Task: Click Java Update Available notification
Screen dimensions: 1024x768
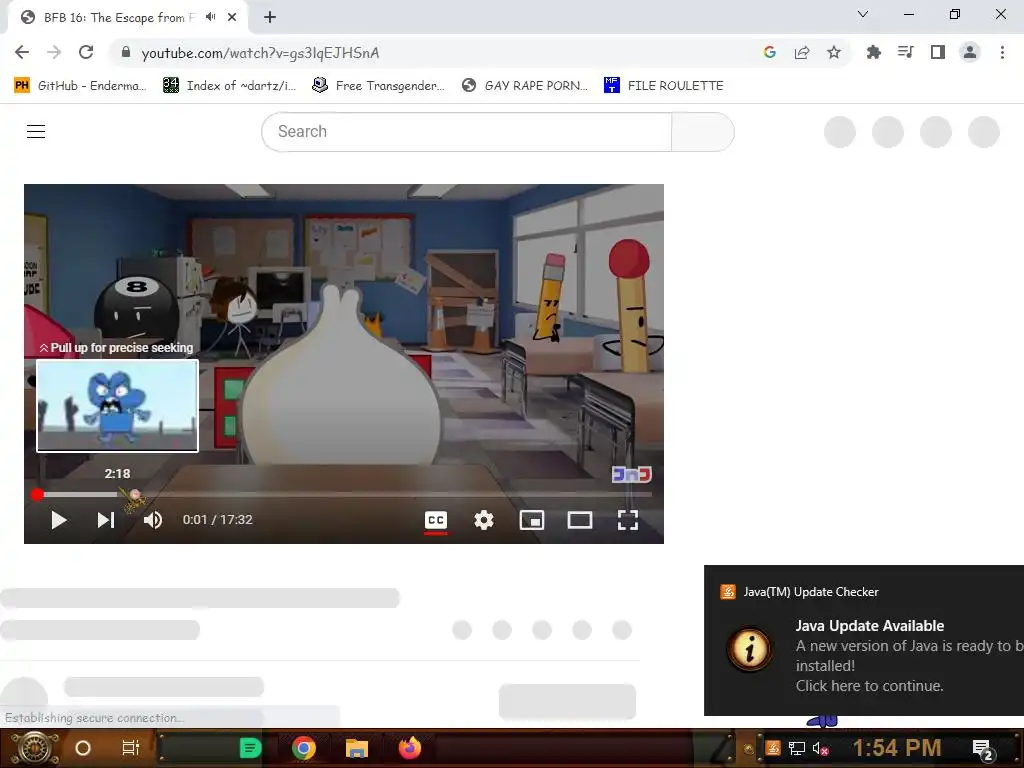Action: click(x=864, y=640)
